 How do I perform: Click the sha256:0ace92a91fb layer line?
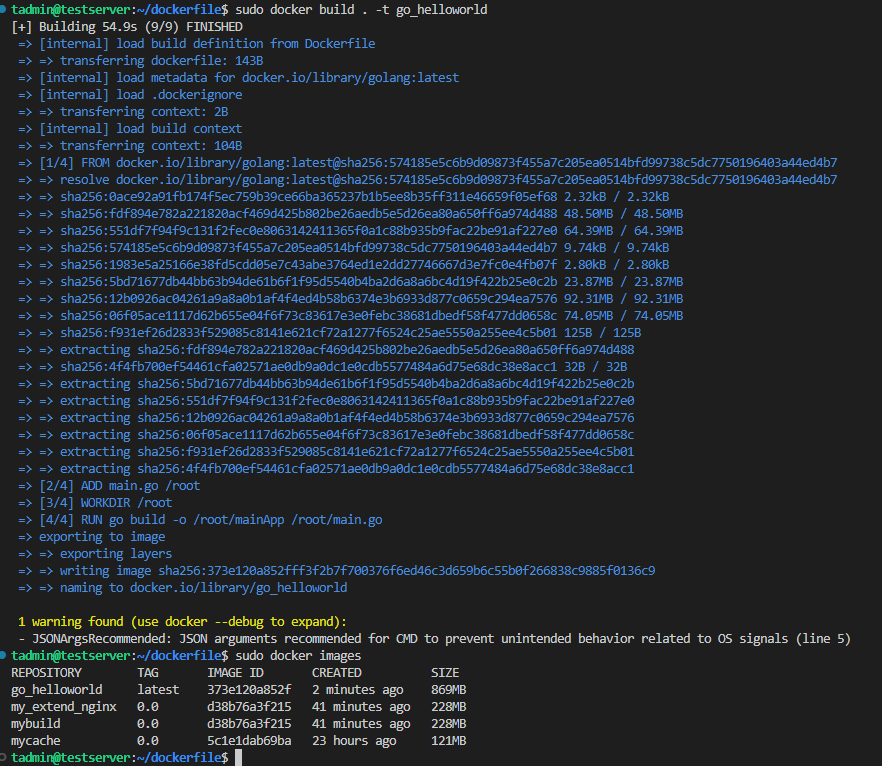[344, 197]
